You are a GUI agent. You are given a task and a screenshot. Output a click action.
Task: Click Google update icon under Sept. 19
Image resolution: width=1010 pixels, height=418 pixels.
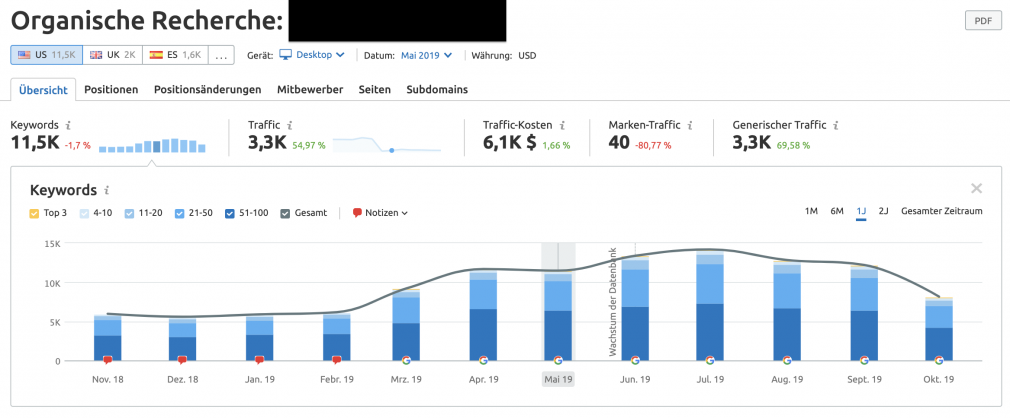tap(864, 360)
